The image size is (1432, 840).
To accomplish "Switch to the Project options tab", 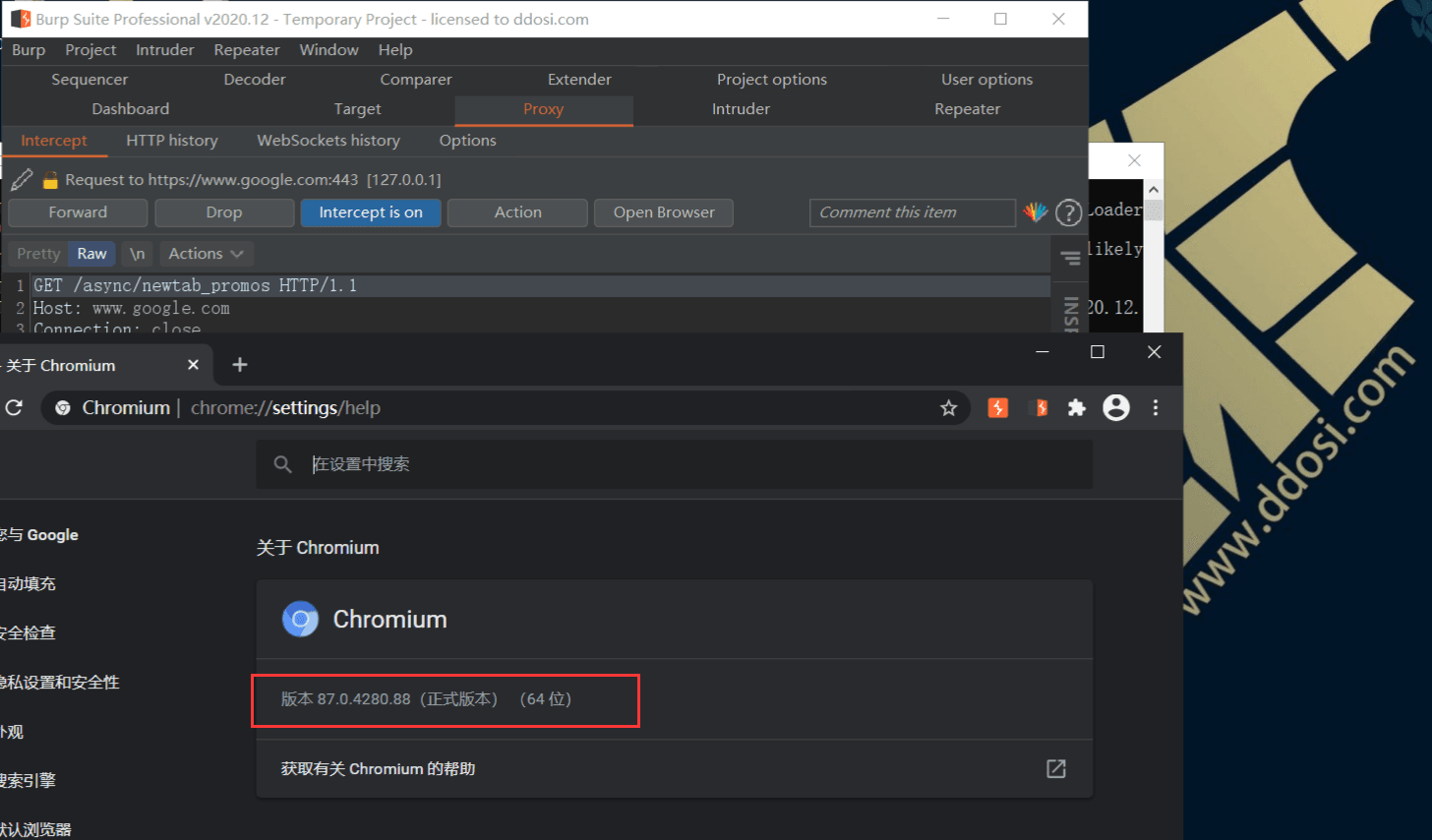I will (772, 80).
